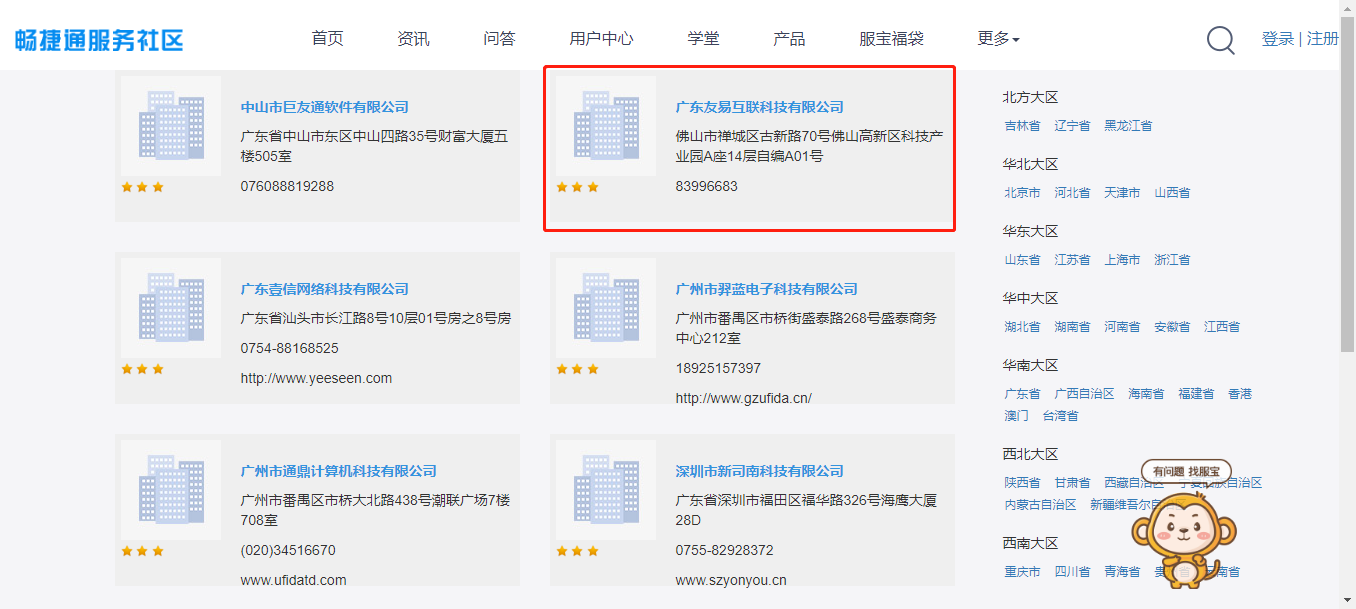Click the vertical page scrollbar
This screenshot has height=609, width=1356.
[1347, 200]
